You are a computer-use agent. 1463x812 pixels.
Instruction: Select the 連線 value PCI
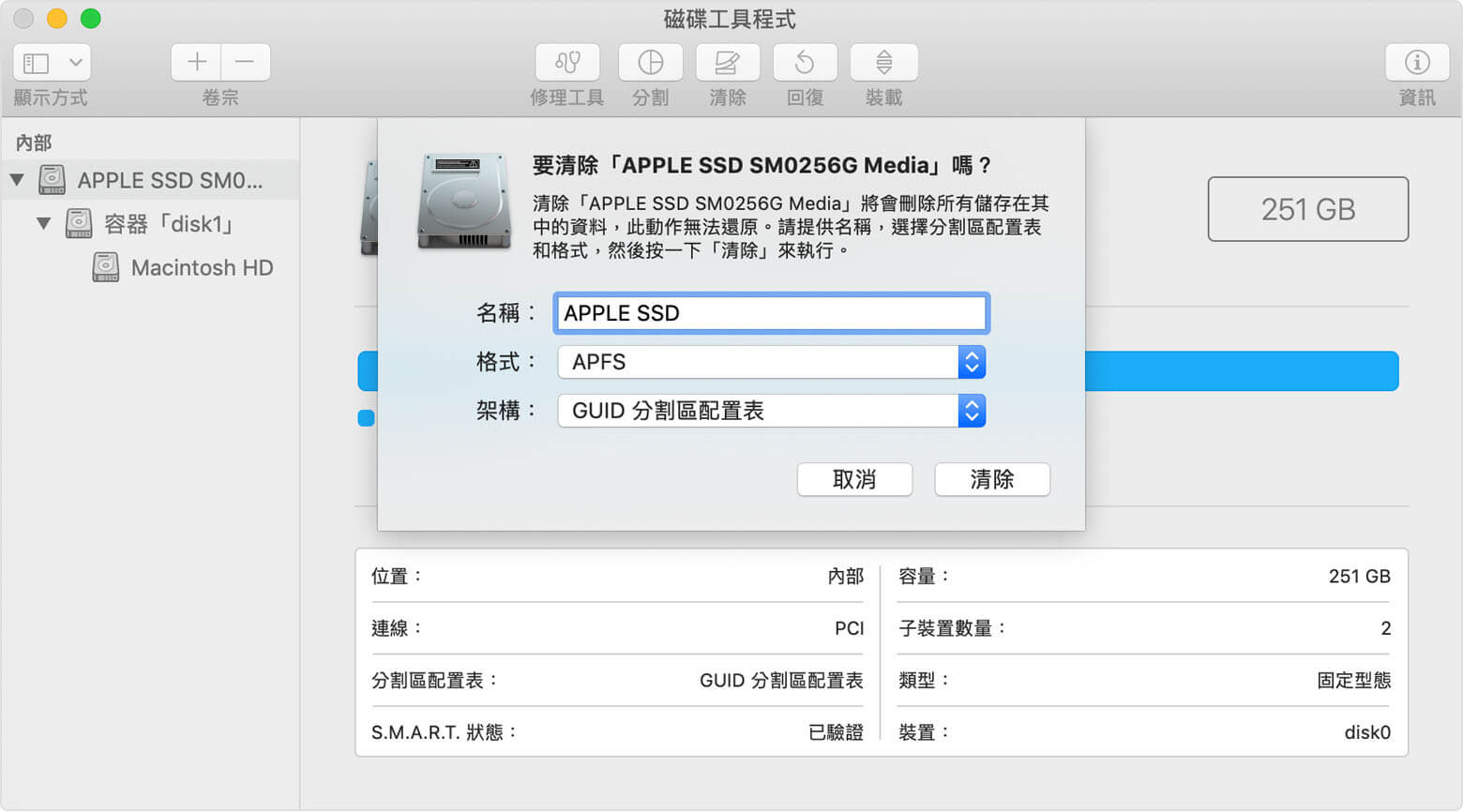coord(849,628)
